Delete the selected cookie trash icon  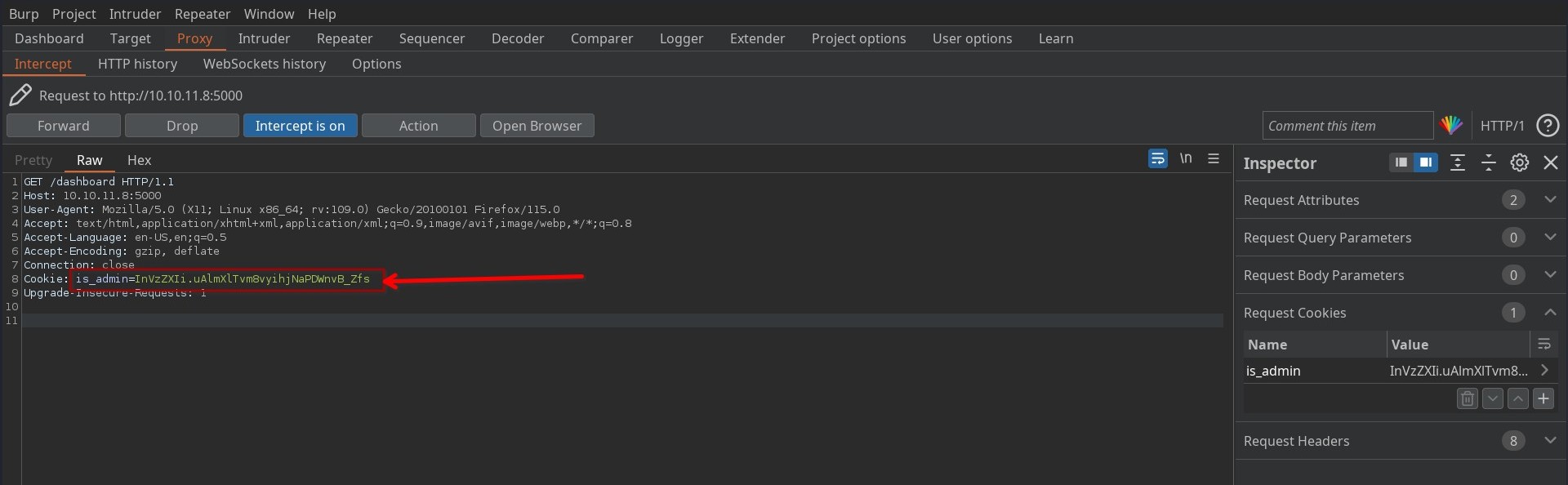coord(1468,398)
